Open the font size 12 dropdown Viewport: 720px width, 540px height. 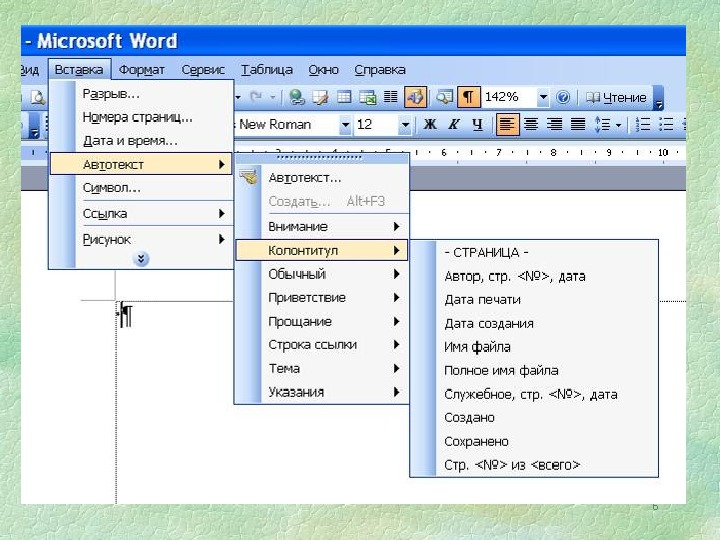pos(404,125)
